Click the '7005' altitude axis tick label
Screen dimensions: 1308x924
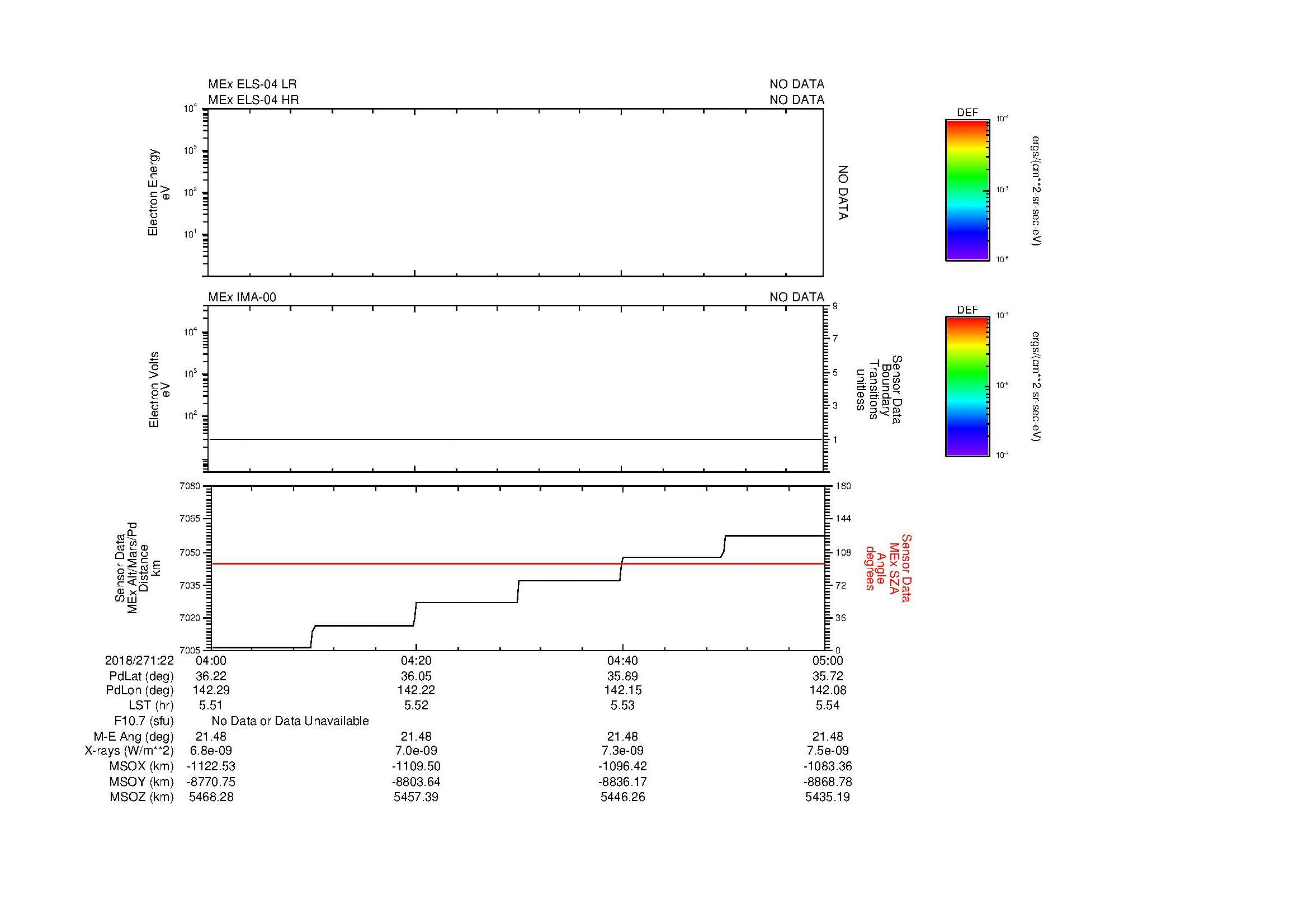tap(190, 650)
